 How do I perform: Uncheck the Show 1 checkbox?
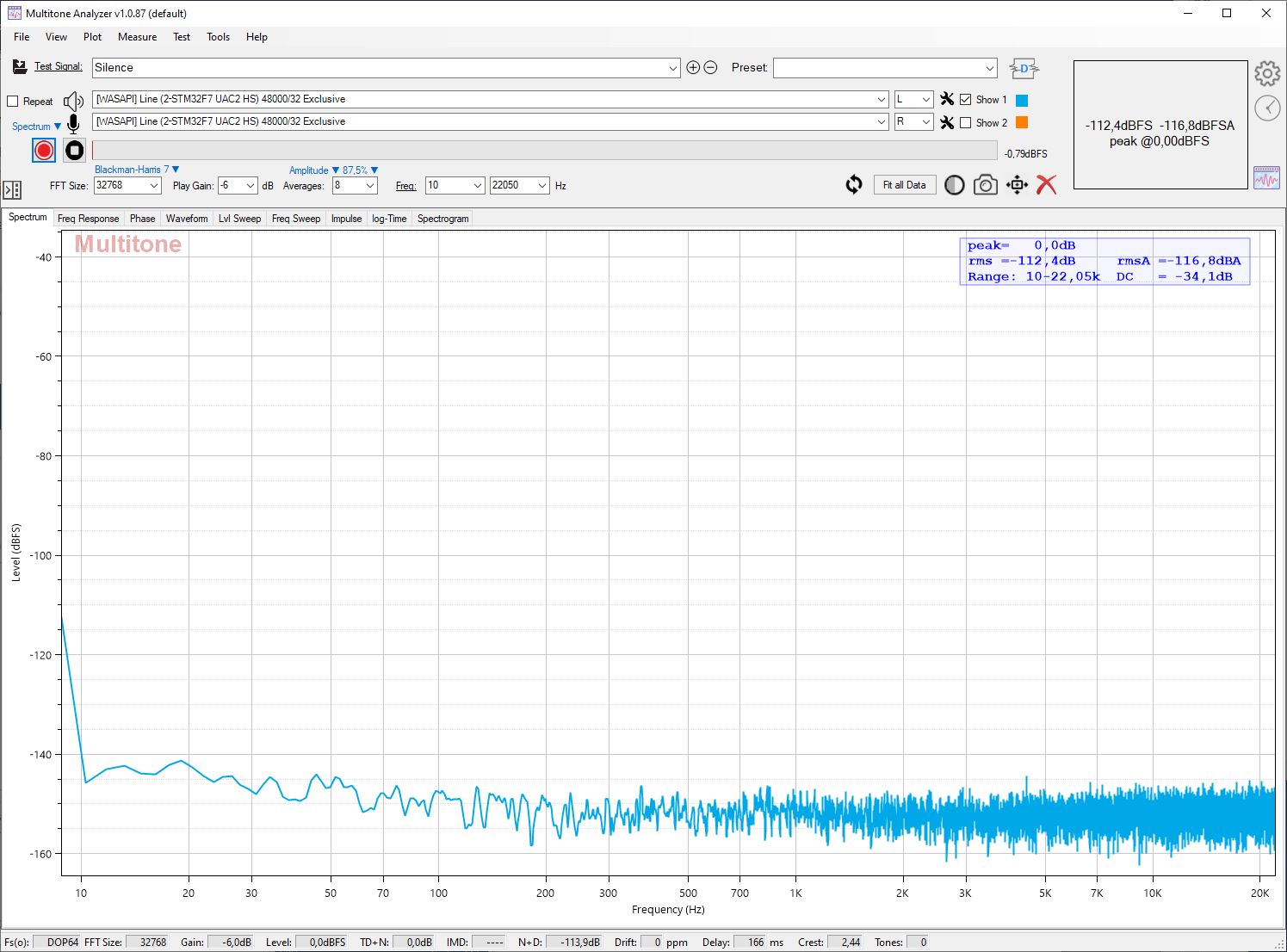tap(966, 99)
